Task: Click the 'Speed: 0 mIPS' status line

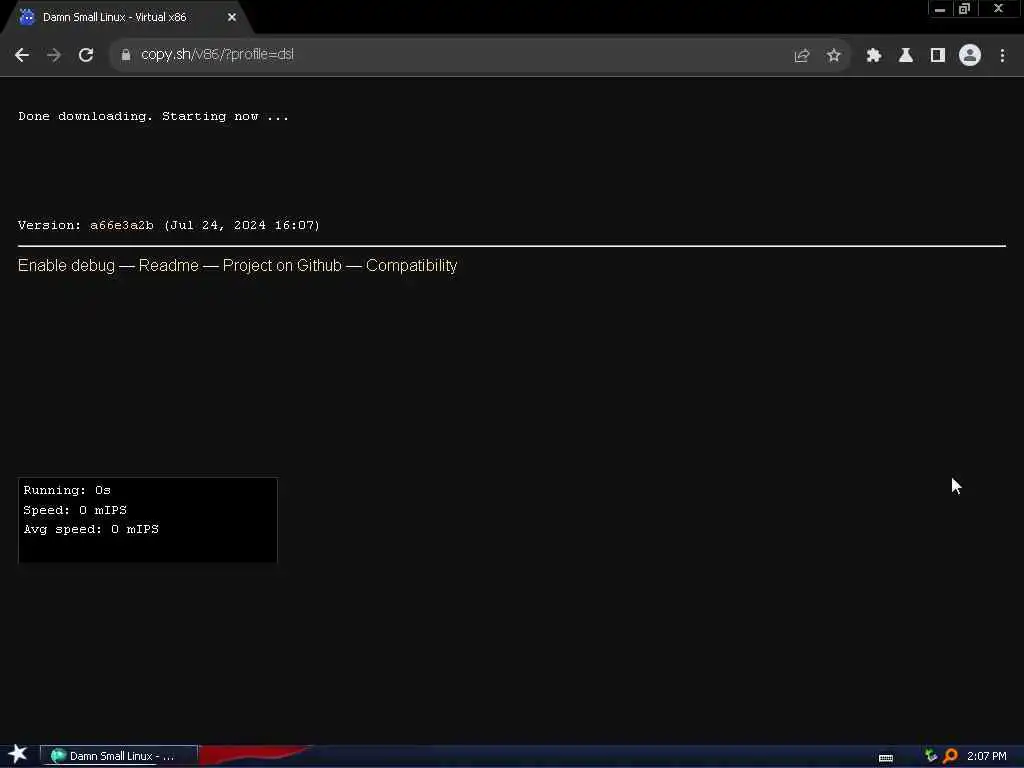Action: [75, 510]
